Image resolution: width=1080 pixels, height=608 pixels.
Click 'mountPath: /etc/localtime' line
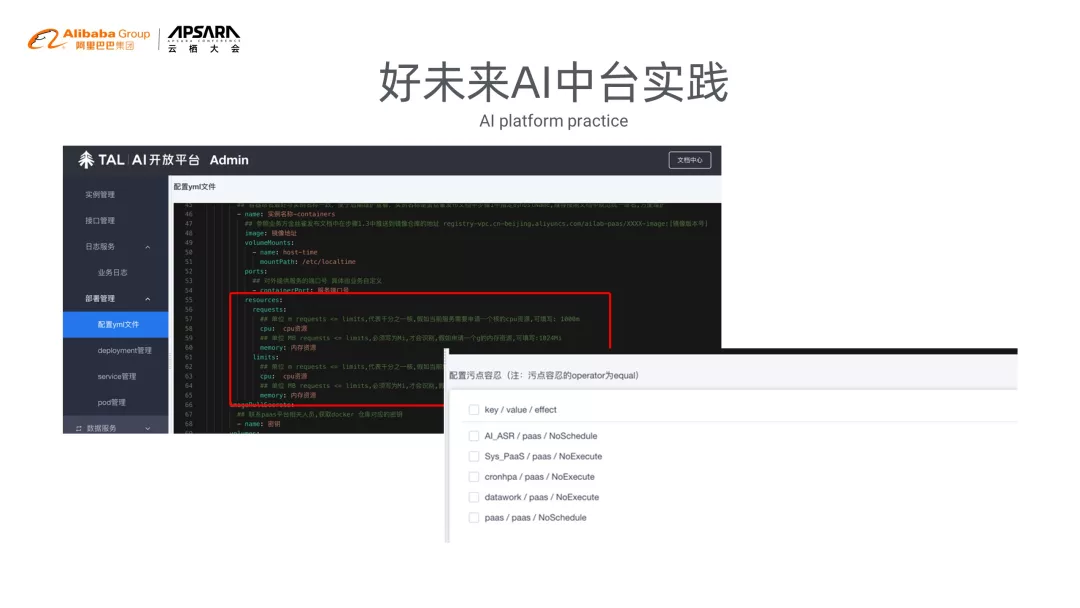coord(308,262)
